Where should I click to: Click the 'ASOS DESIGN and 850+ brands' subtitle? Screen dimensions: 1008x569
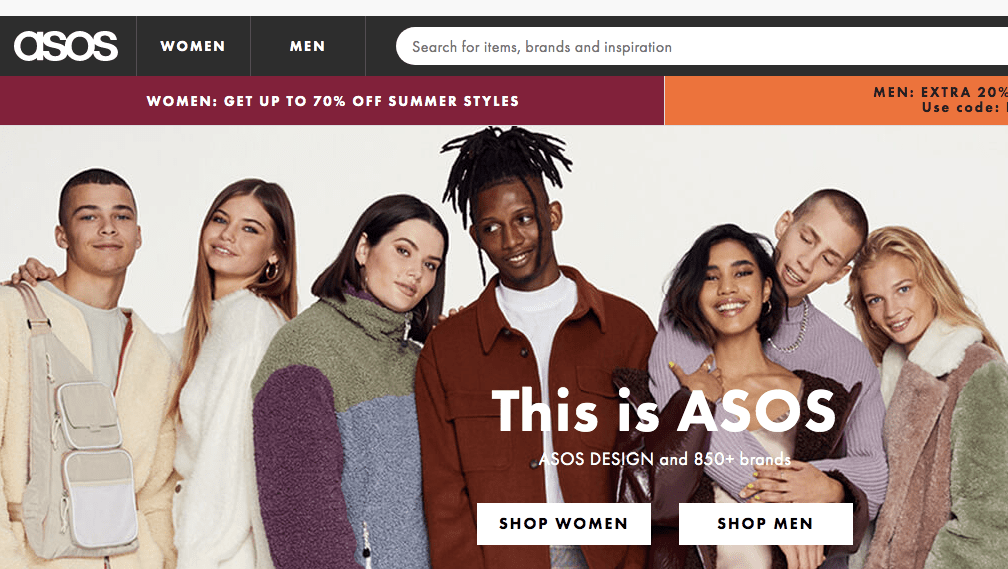(x=665, y=459)
